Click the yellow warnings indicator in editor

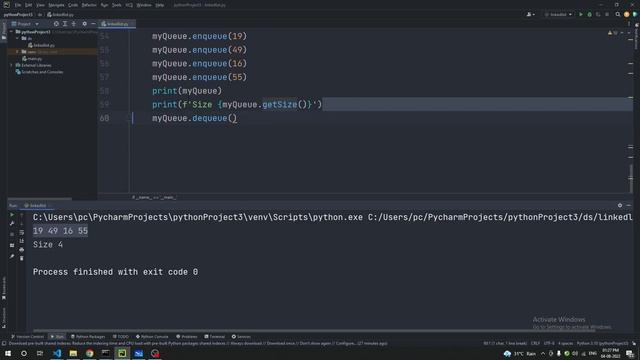coord(613,33)
